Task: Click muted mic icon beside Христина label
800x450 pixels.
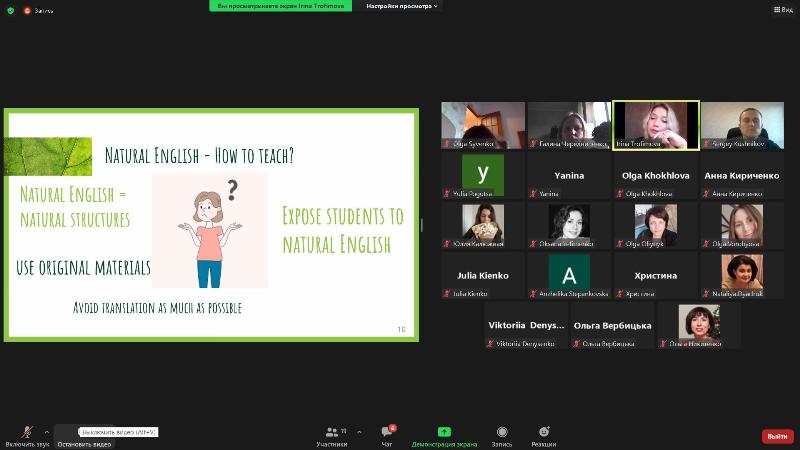Action: coord(619,294)
